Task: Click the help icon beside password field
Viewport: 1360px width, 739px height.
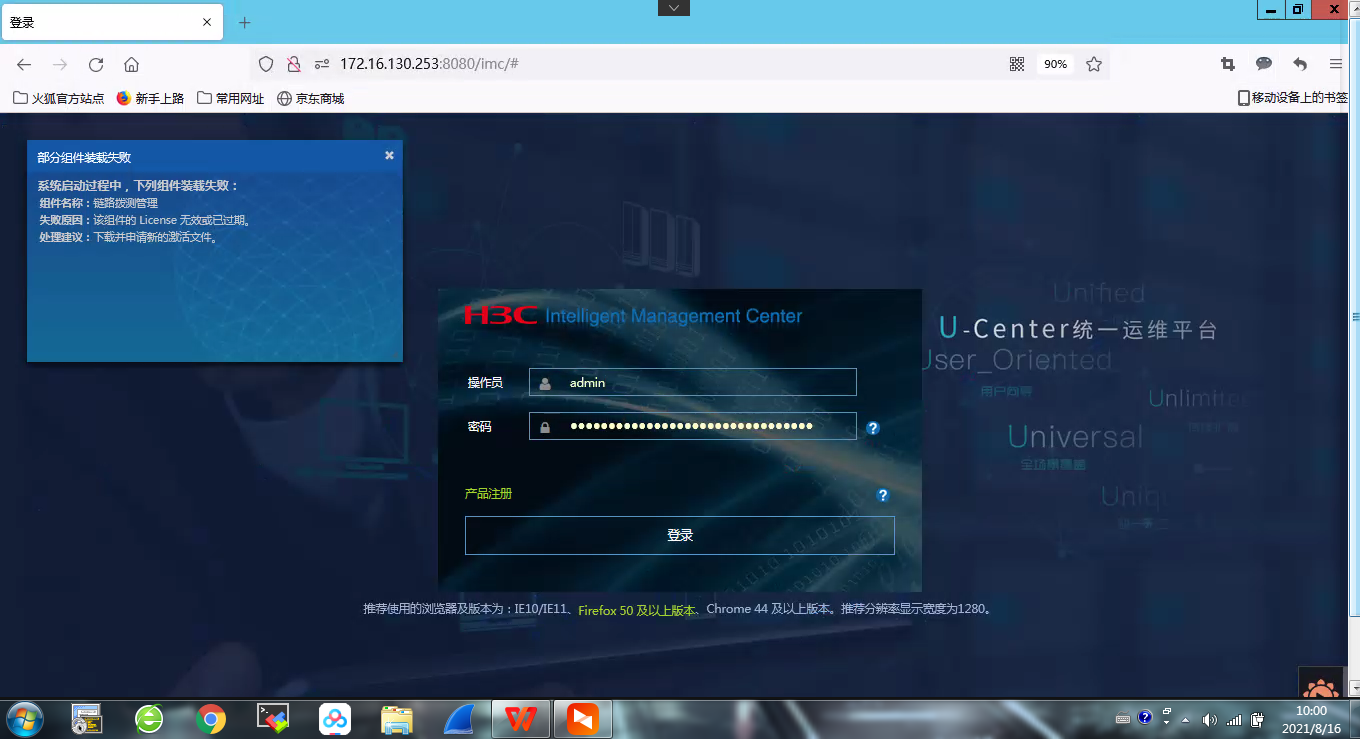Action: point(873,428)
